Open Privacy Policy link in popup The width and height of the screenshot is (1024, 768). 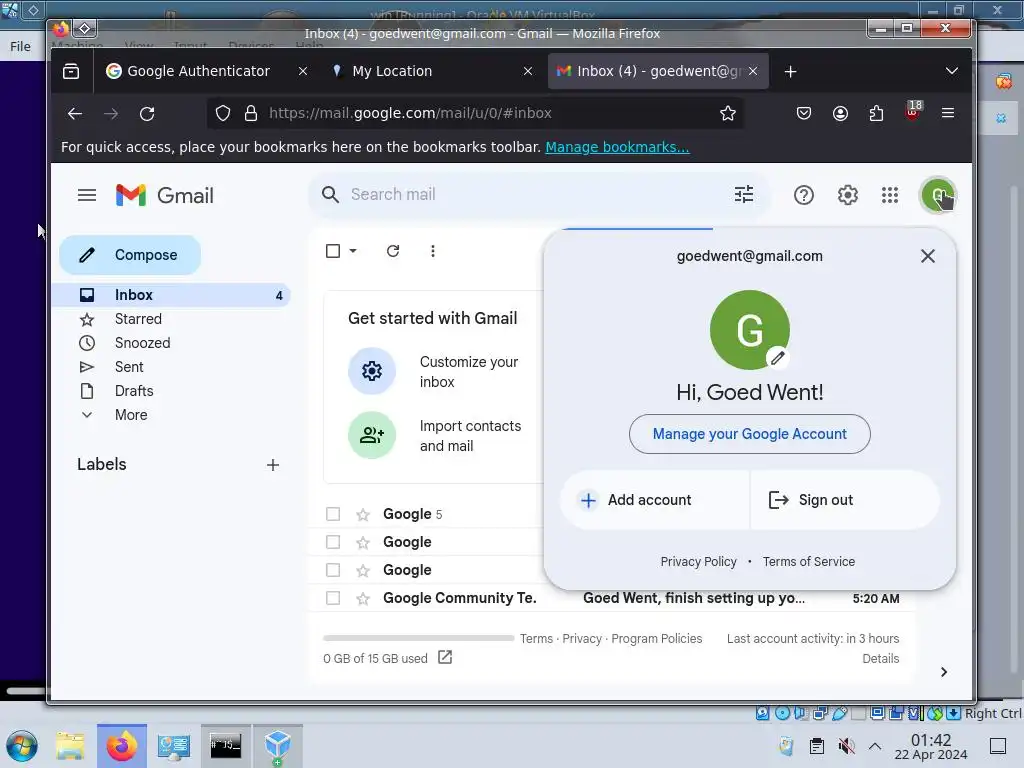pyautogui.click(x=698, y=562)
